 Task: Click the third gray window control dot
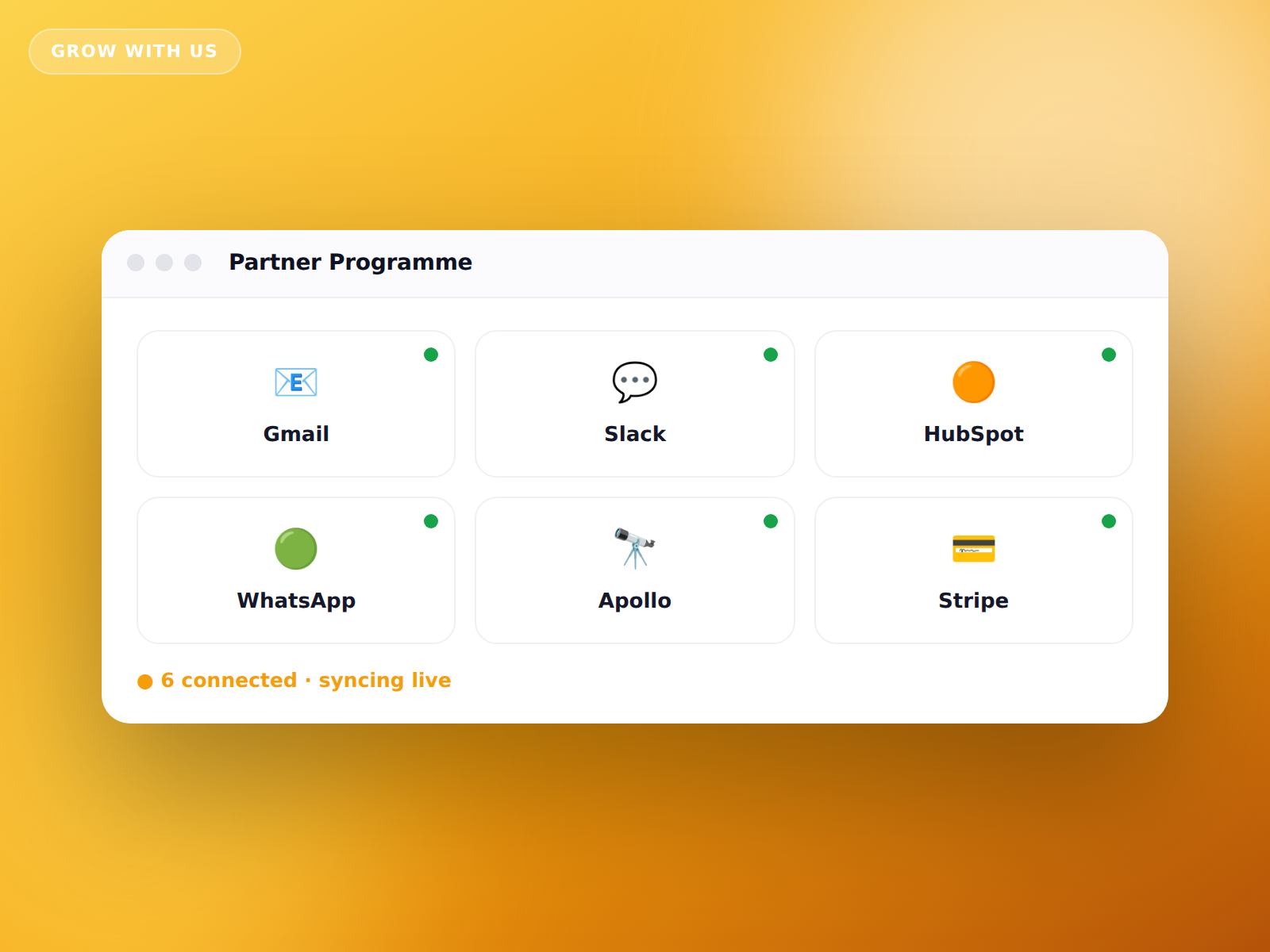pyautogui.click(x=193, y=263)
